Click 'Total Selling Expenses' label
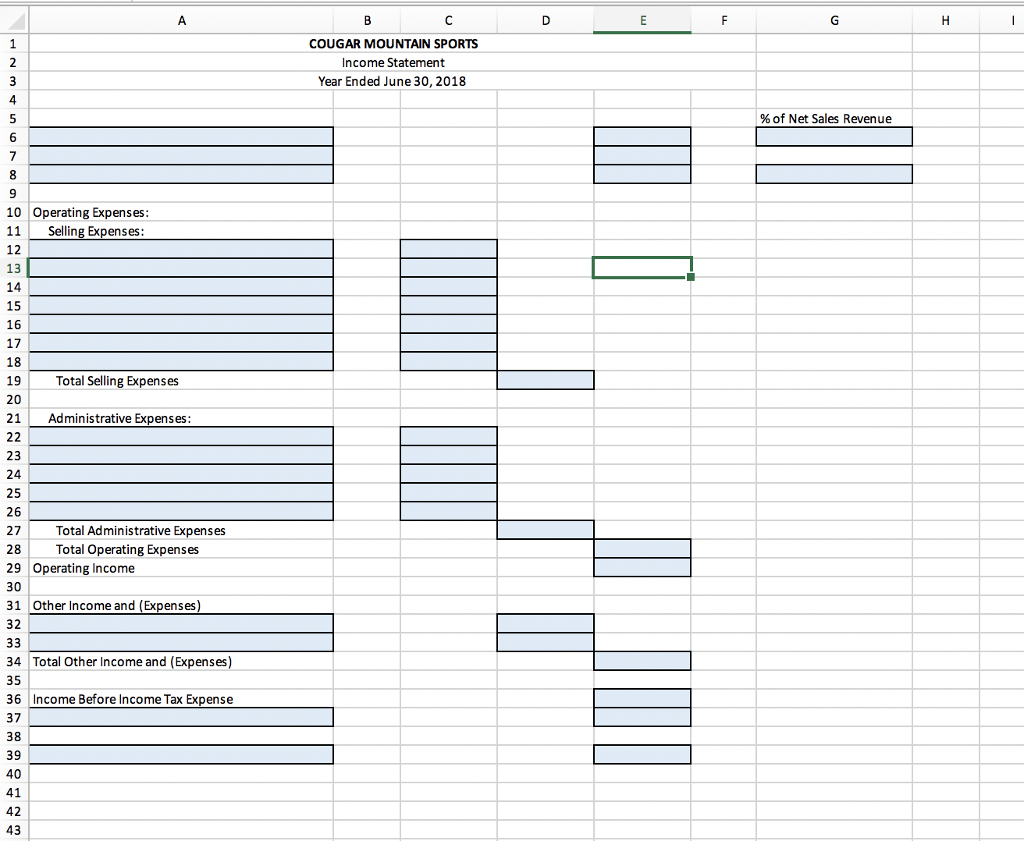The width and height of the screenshot is (1024, 841). tap(117, 381)
